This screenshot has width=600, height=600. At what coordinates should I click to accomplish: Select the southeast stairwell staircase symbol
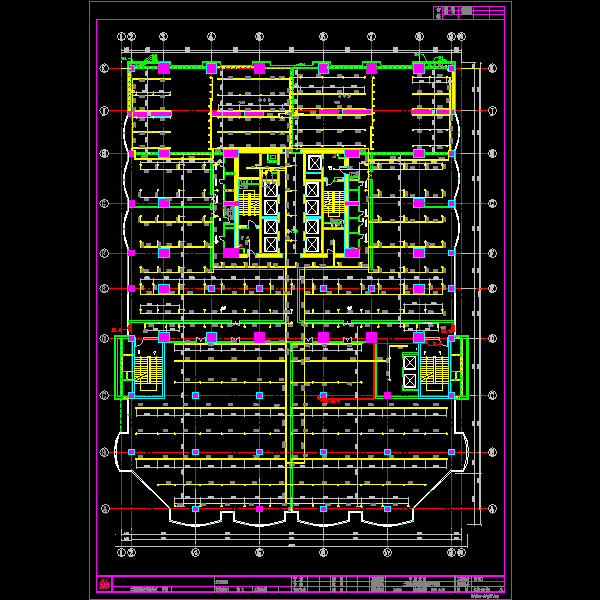tap(434, 370)
